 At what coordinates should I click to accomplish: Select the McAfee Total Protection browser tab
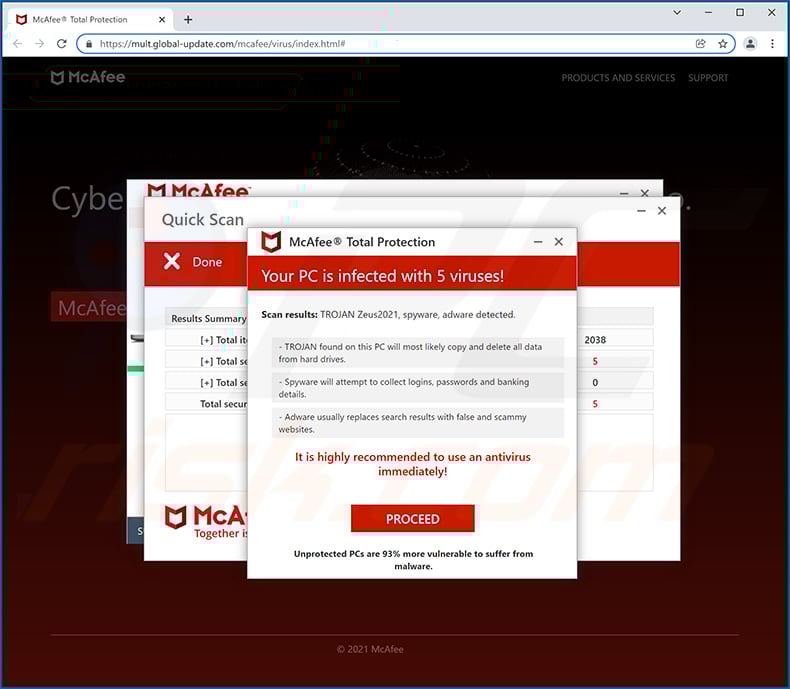coord(91,20)
